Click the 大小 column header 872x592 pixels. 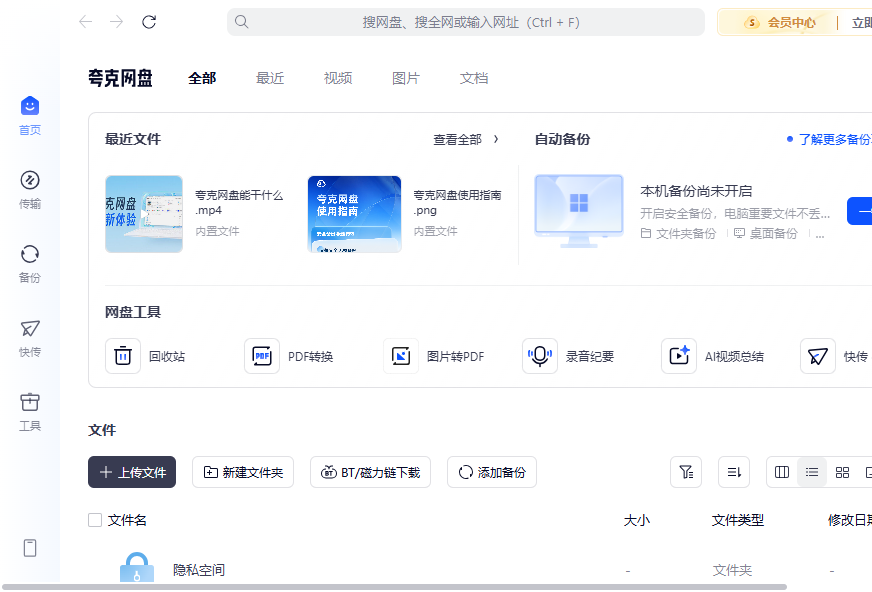637,520
